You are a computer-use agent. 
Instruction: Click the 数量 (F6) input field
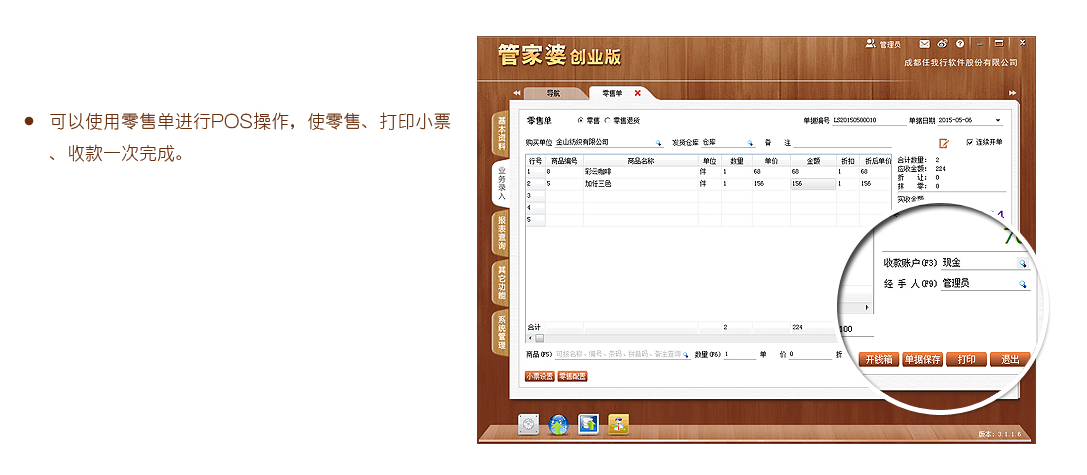click(x=739, y=354)
